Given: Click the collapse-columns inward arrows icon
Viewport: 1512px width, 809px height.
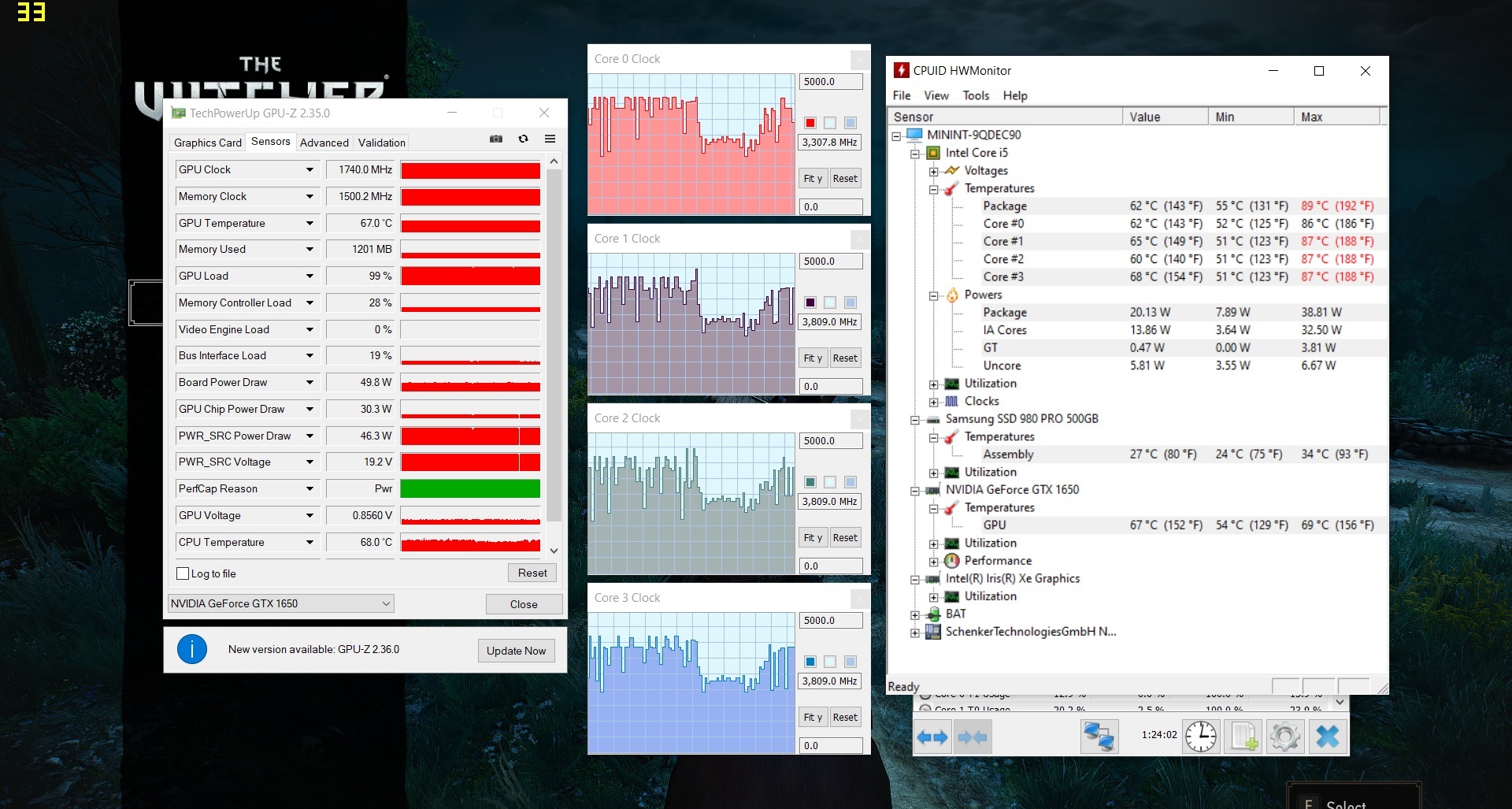Looking at the screenshot, I should point(972,737).
